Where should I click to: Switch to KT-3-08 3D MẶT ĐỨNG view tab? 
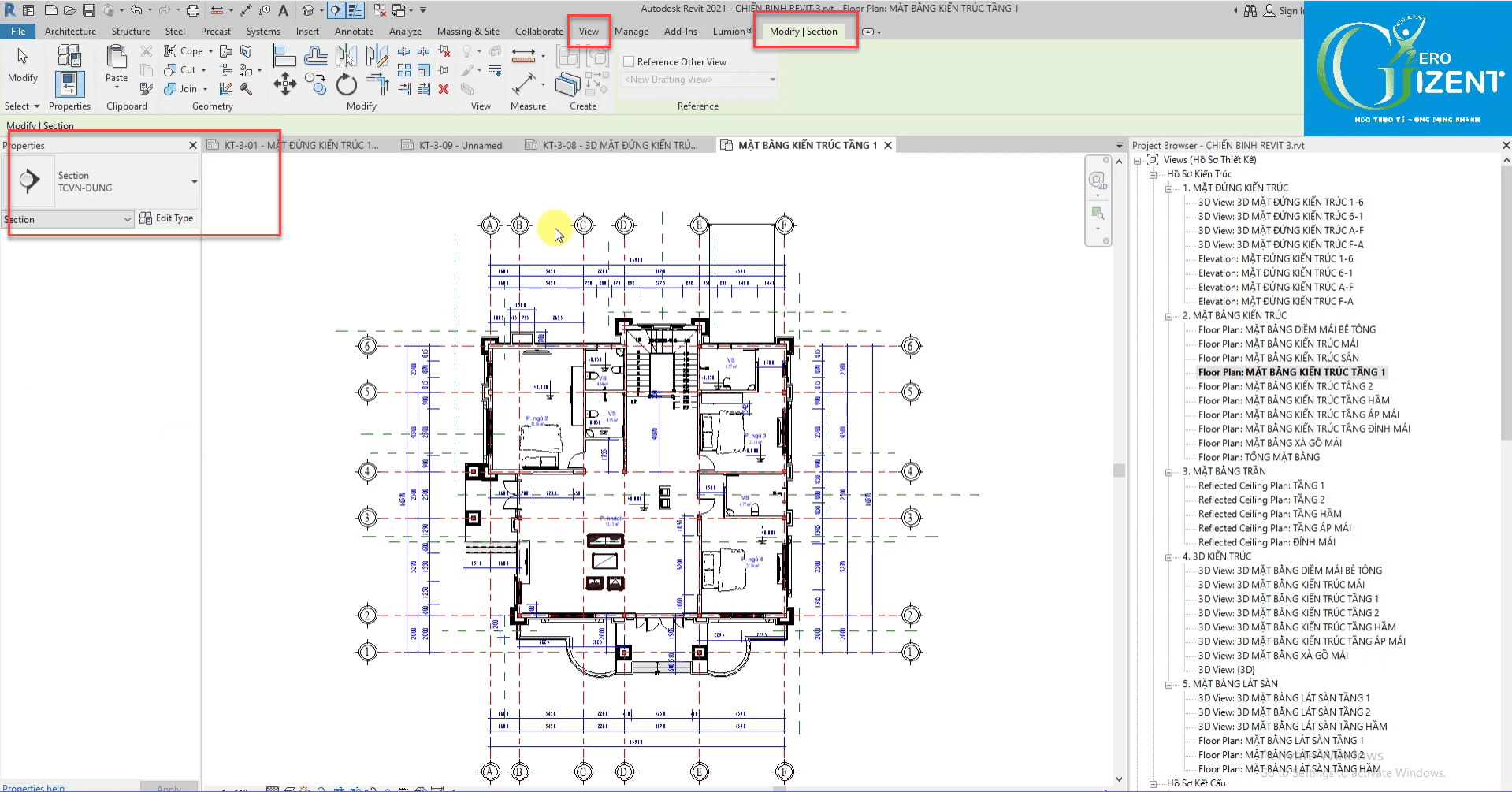[611, 145]
